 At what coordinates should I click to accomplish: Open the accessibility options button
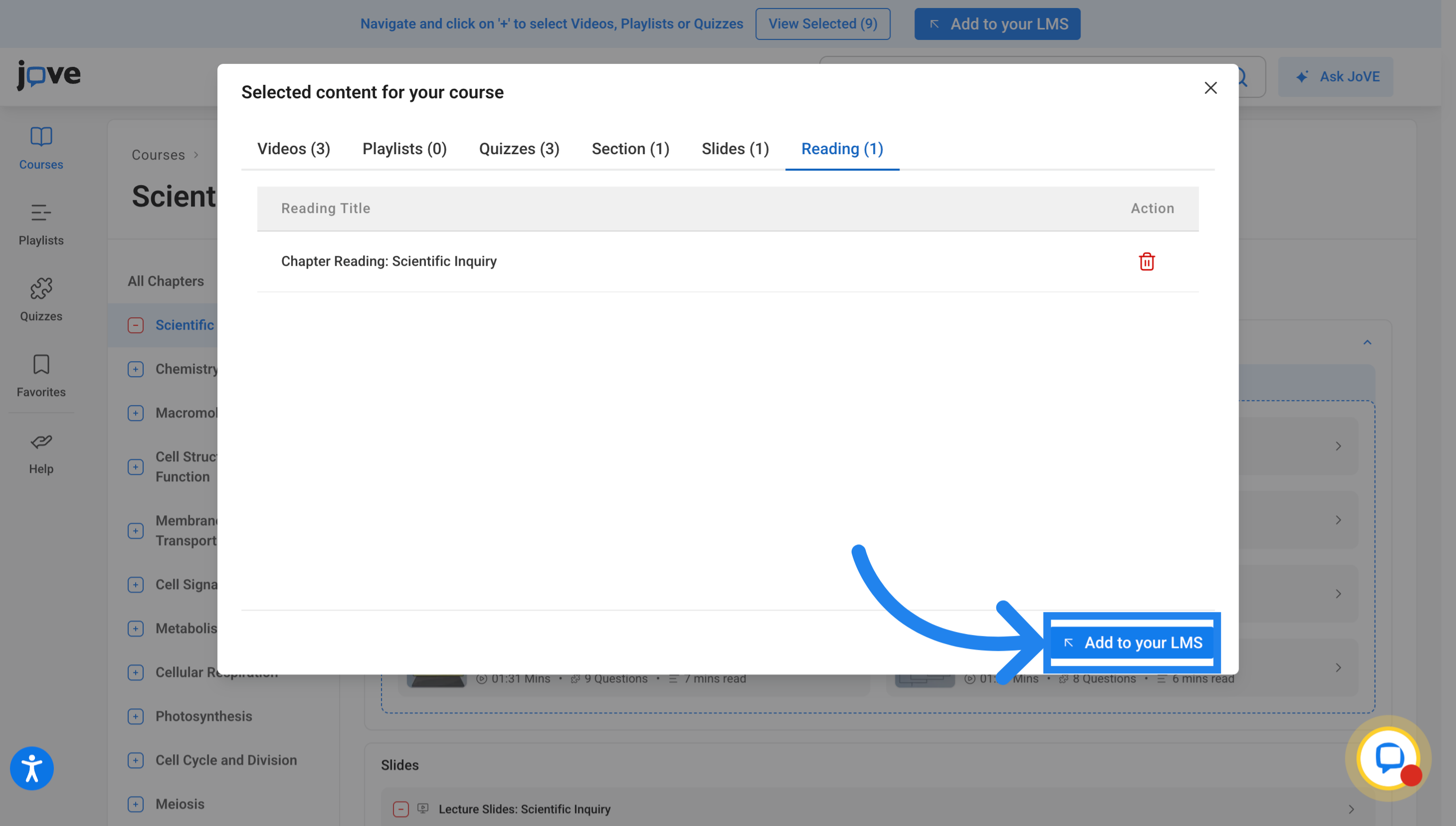(32, 768)
